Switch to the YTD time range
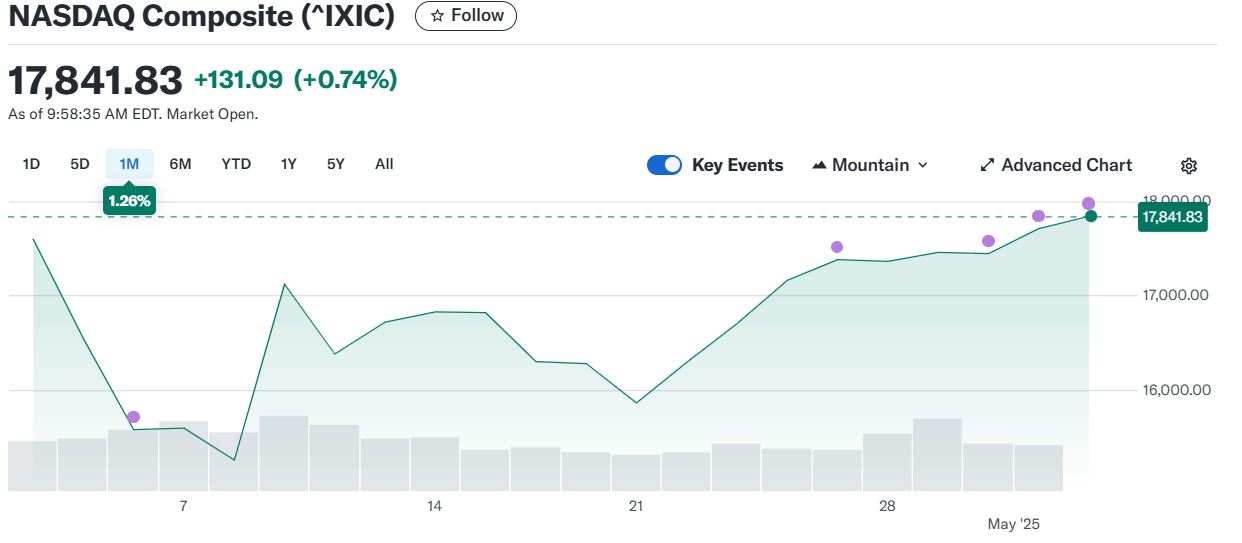 coord(236,164)
